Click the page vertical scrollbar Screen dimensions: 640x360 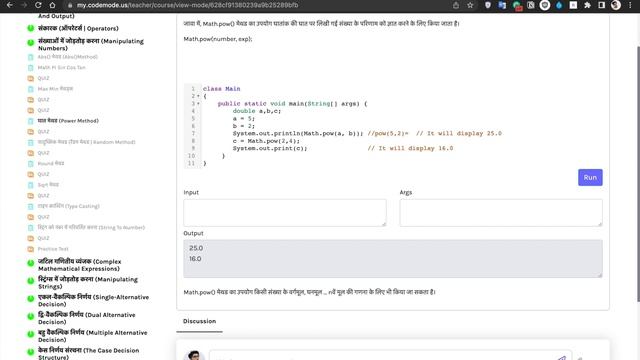(638, 173)
